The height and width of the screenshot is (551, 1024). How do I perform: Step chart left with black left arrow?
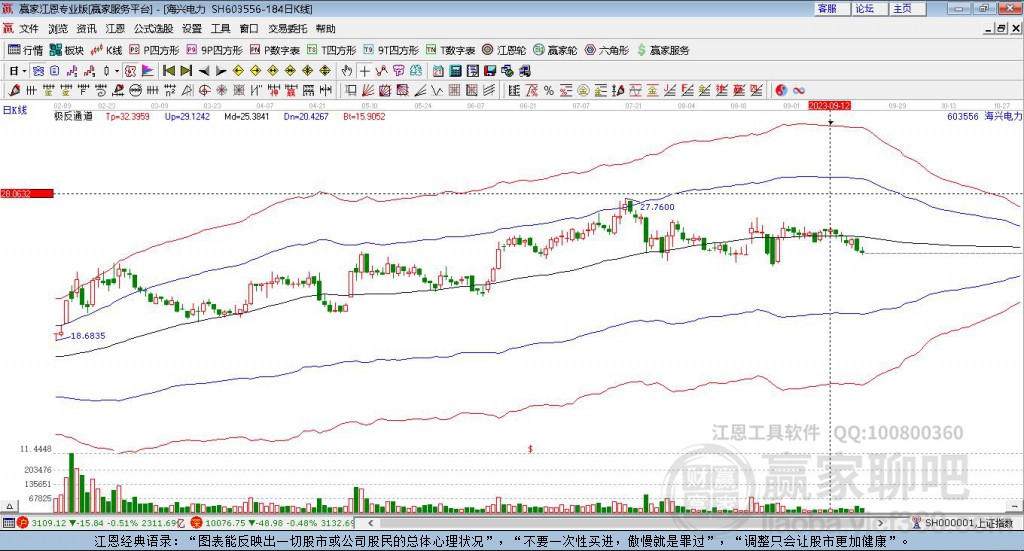[x=204, y=71]
